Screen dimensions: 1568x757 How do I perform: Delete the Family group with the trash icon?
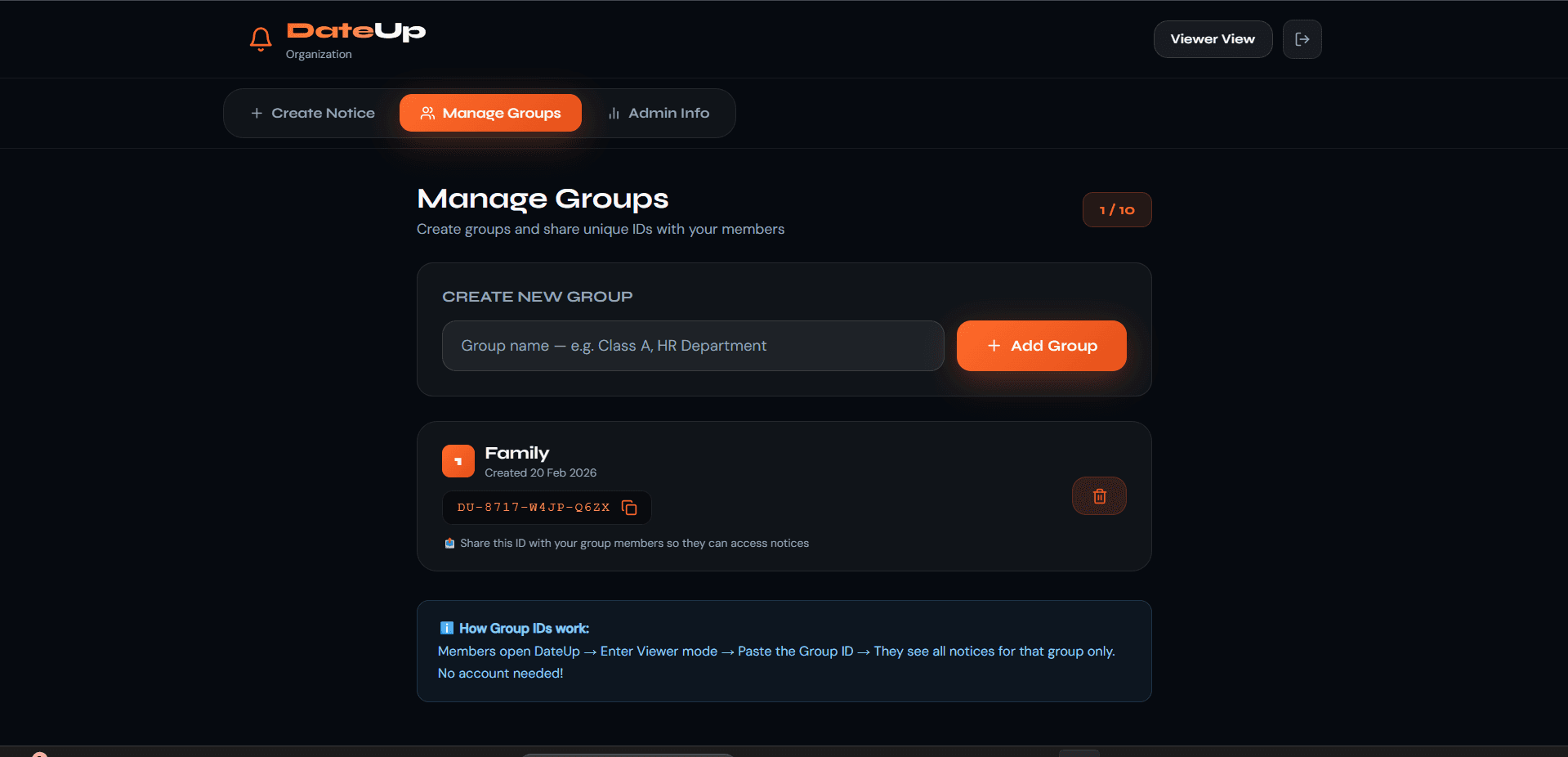tap(1098, 495)
